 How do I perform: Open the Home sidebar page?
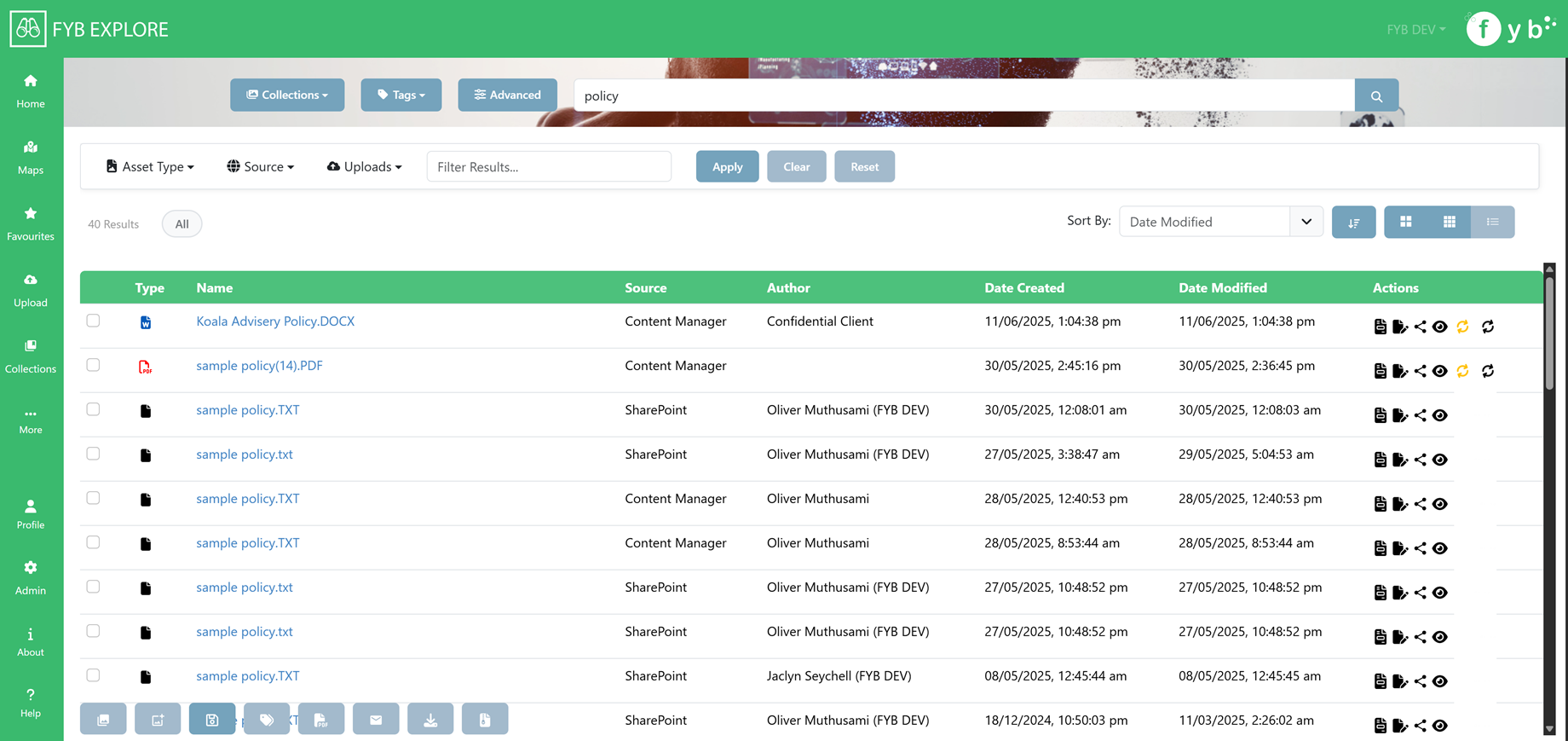click(31, 91)
